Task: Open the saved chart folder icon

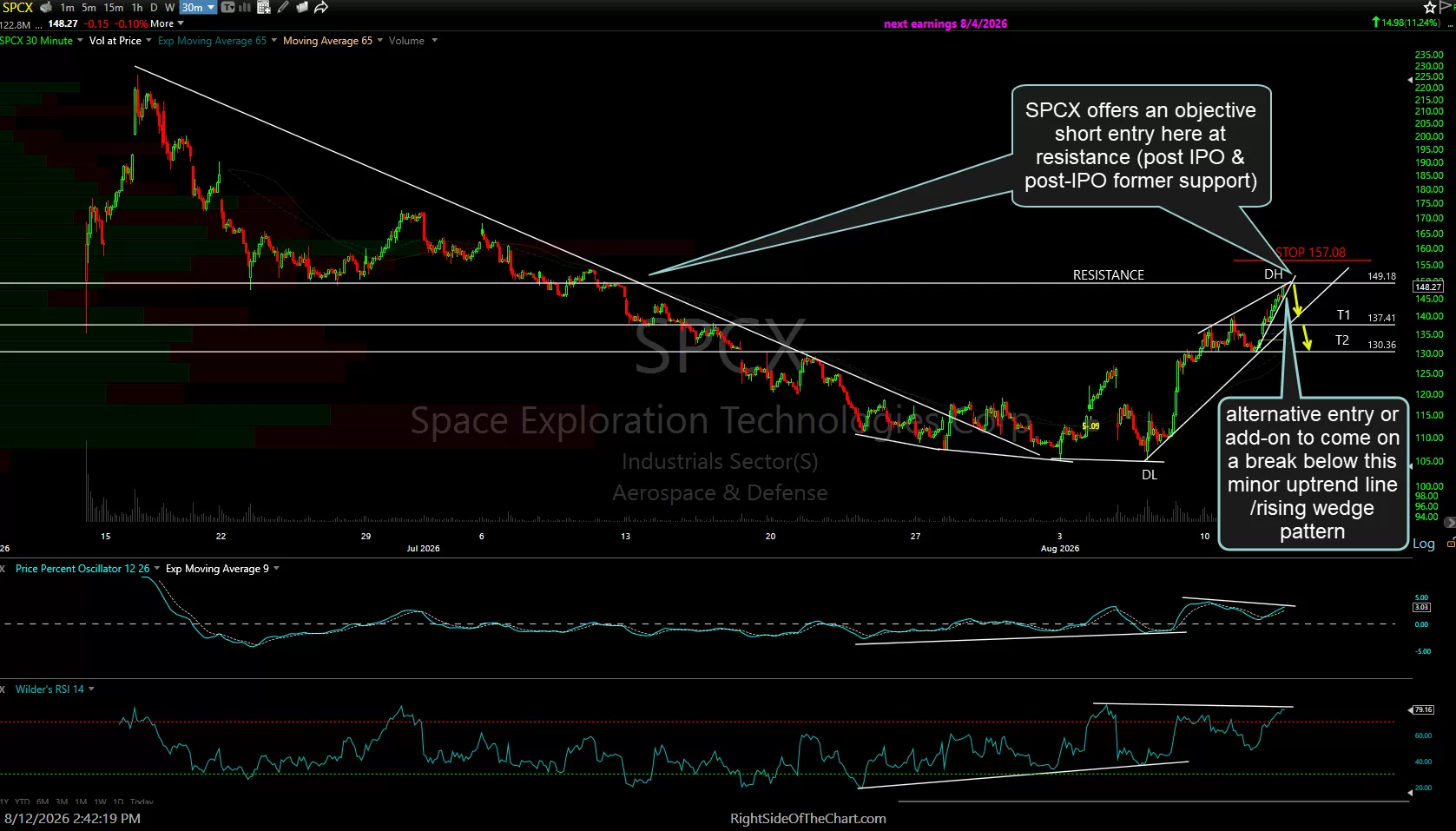Action: click(x=302, y=7)
